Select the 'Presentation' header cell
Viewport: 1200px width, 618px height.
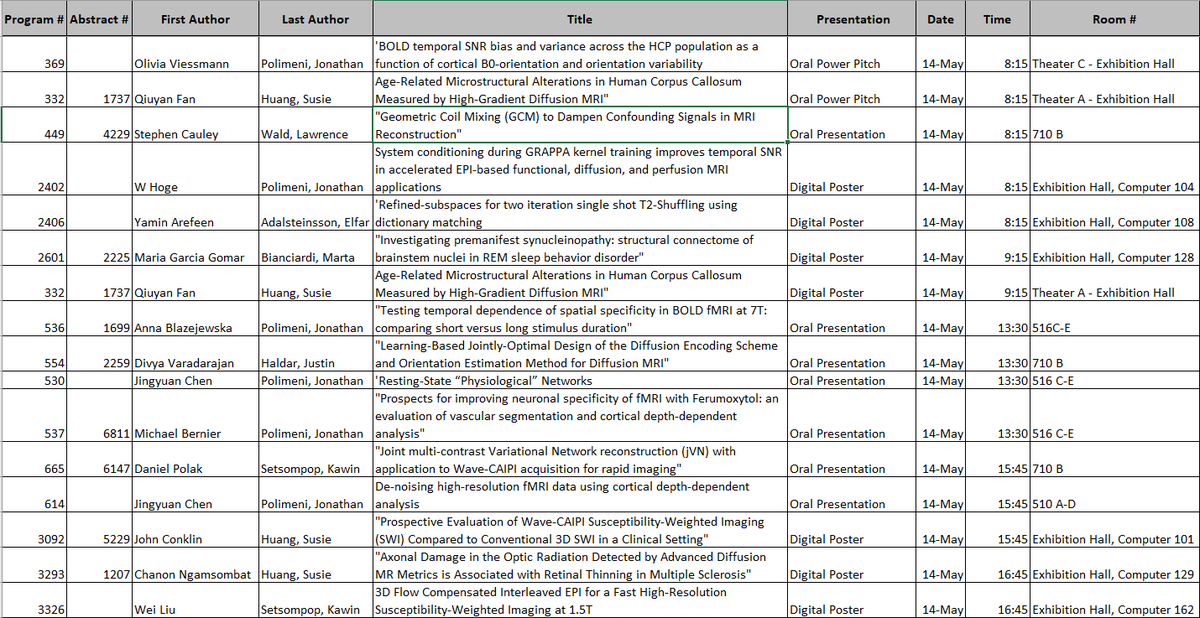(x=852, y=19)
